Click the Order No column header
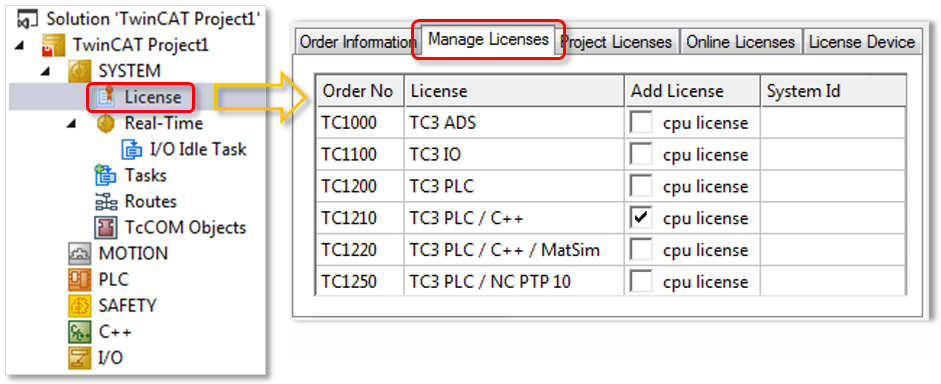This screenshot has height=384, width=941. pyautogui.click(x=360, y=91)
